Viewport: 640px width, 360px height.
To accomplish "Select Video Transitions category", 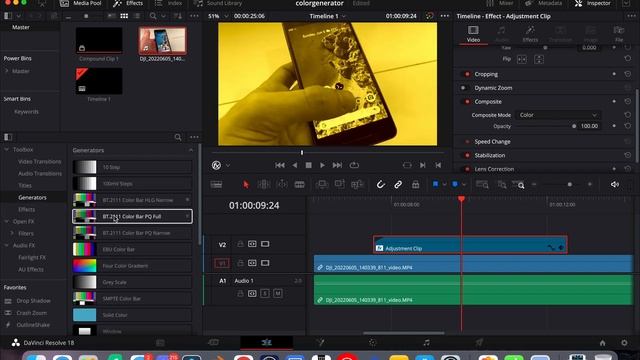I will [x=39, y=162].
